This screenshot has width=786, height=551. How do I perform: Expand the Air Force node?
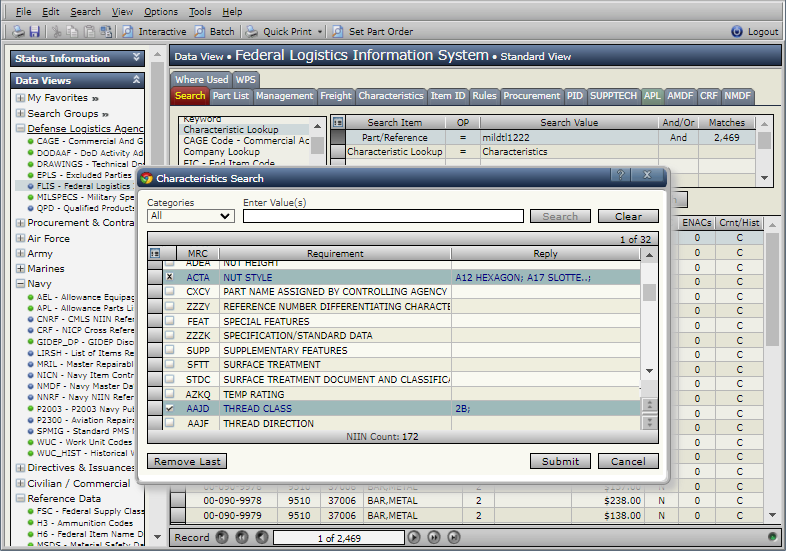click(21, 238)
